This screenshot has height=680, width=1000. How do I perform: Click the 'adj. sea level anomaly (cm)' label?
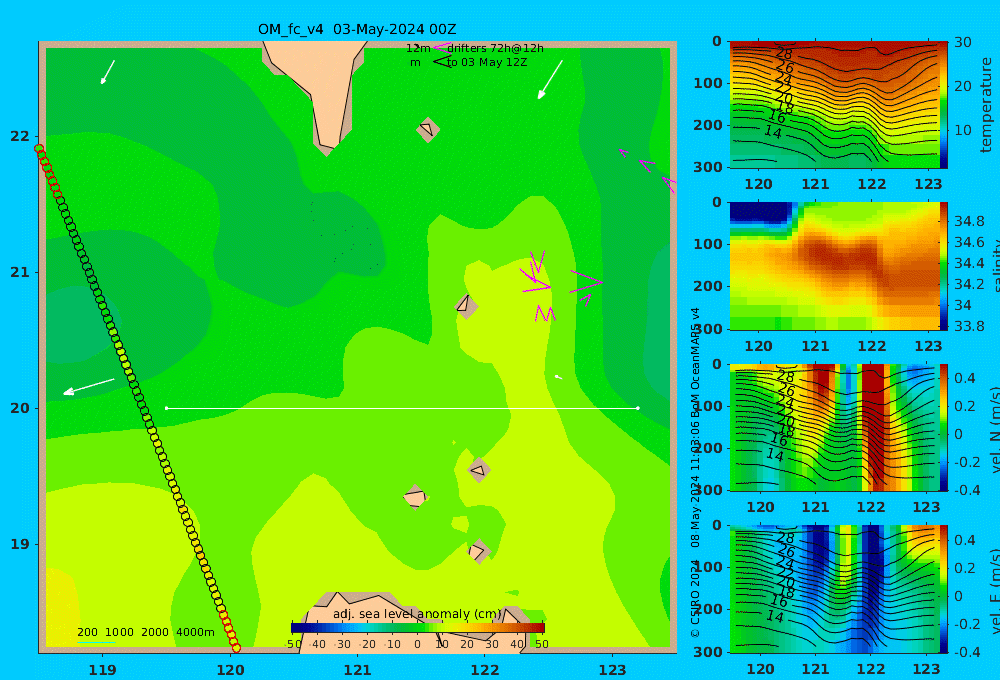pyautogui.click(x=417, y=614)
